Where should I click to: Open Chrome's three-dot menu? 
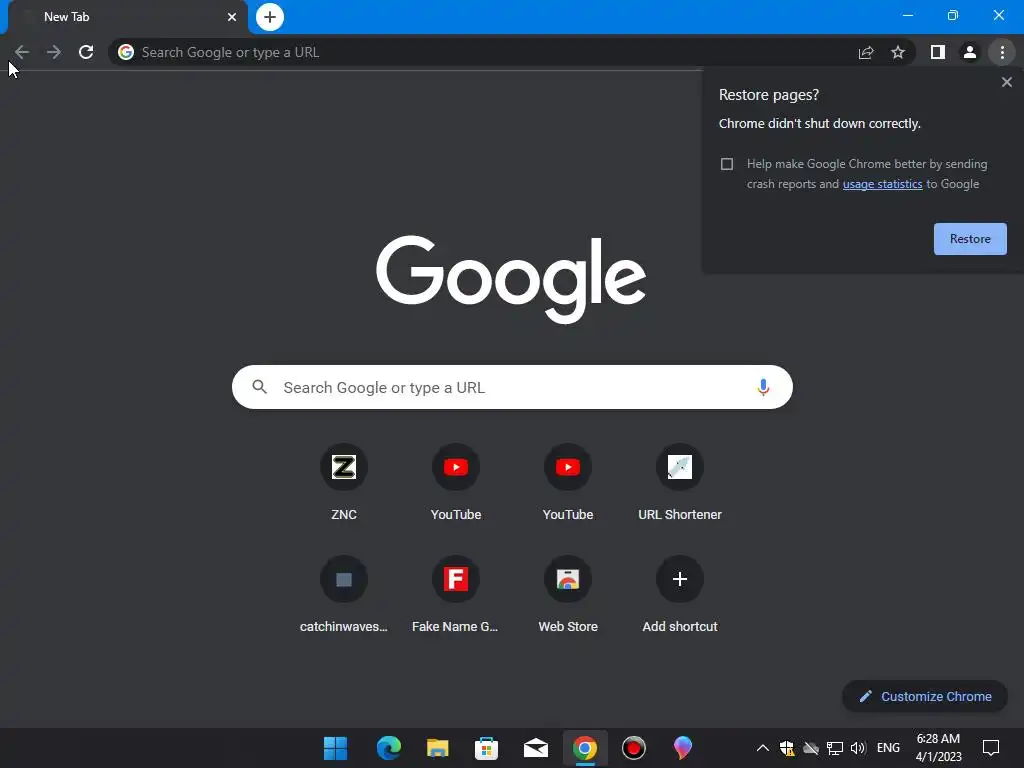pyautogui.click(x=1002, y=52)
